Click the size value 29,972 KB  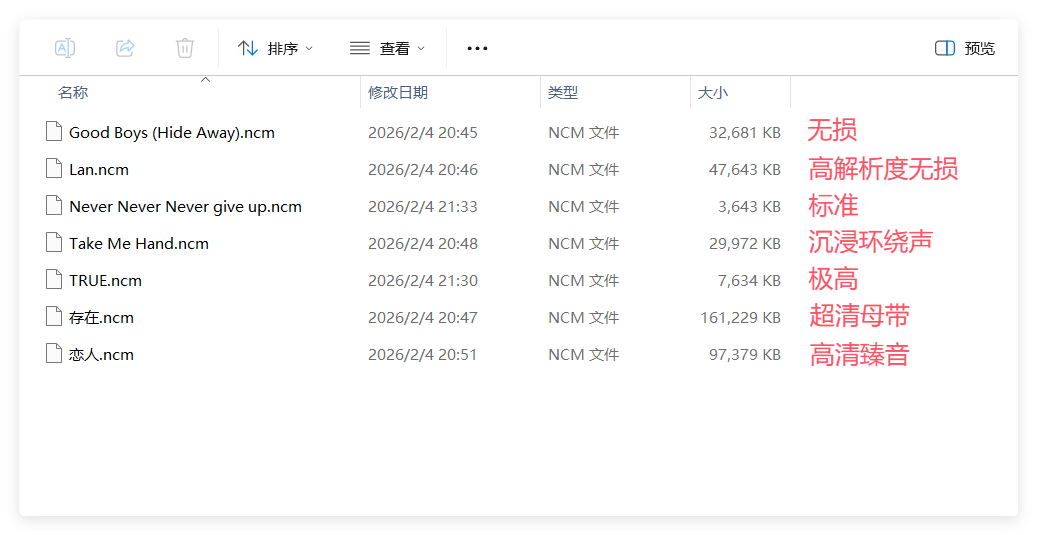(745, 243)
